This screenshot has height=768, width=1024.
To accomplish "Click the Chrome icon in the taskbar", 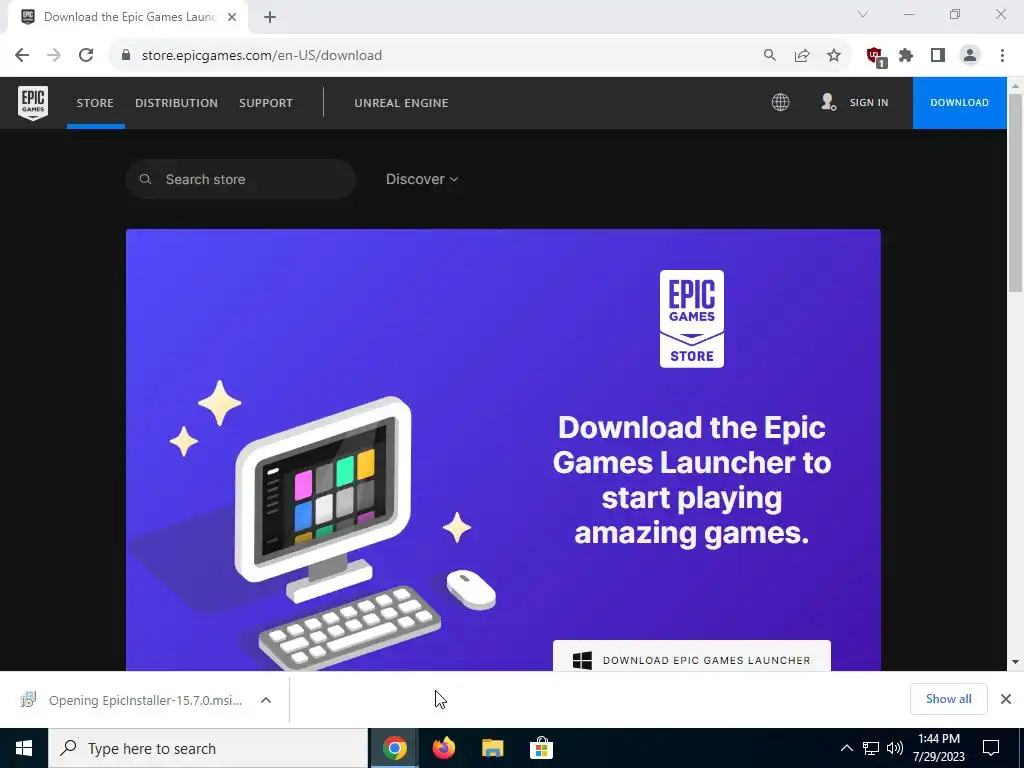I will click(395, 748).
